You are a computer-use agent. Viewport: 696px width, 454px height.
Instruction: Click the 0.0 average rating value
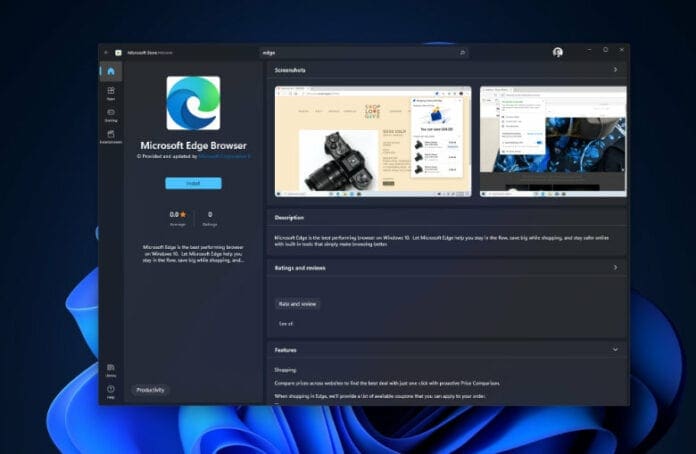174,214
